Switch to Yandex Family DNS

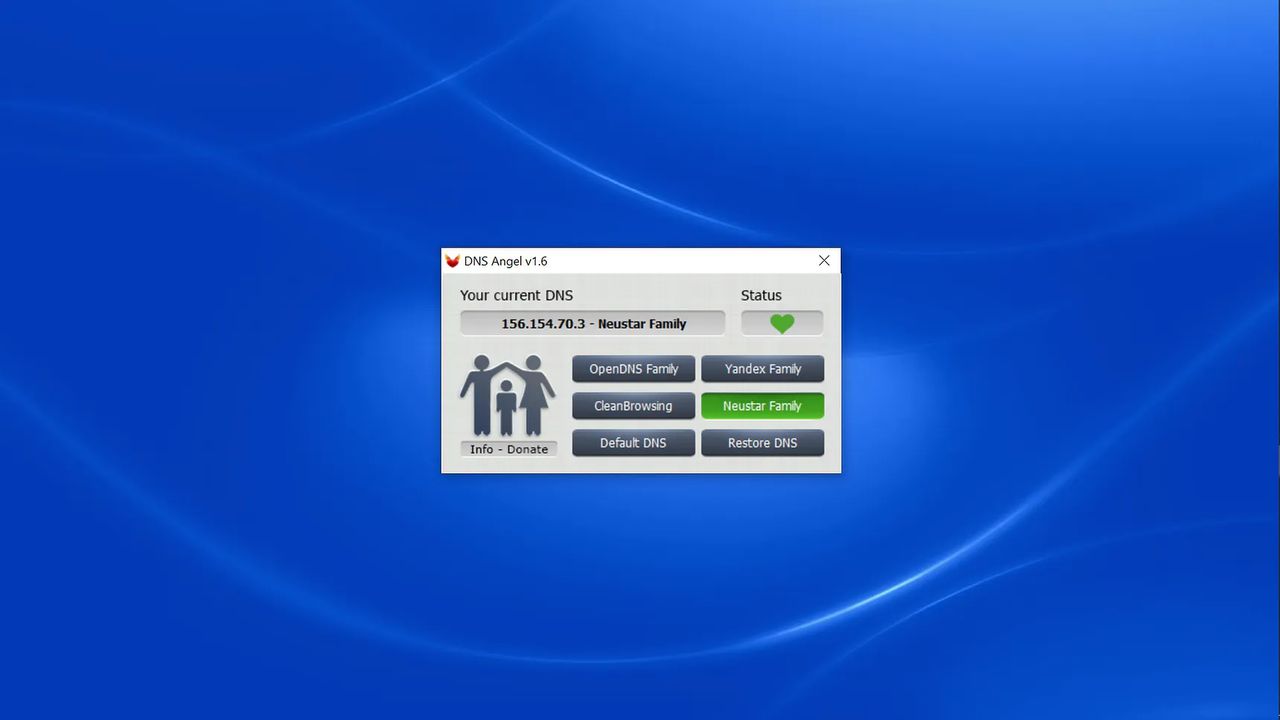763,369
